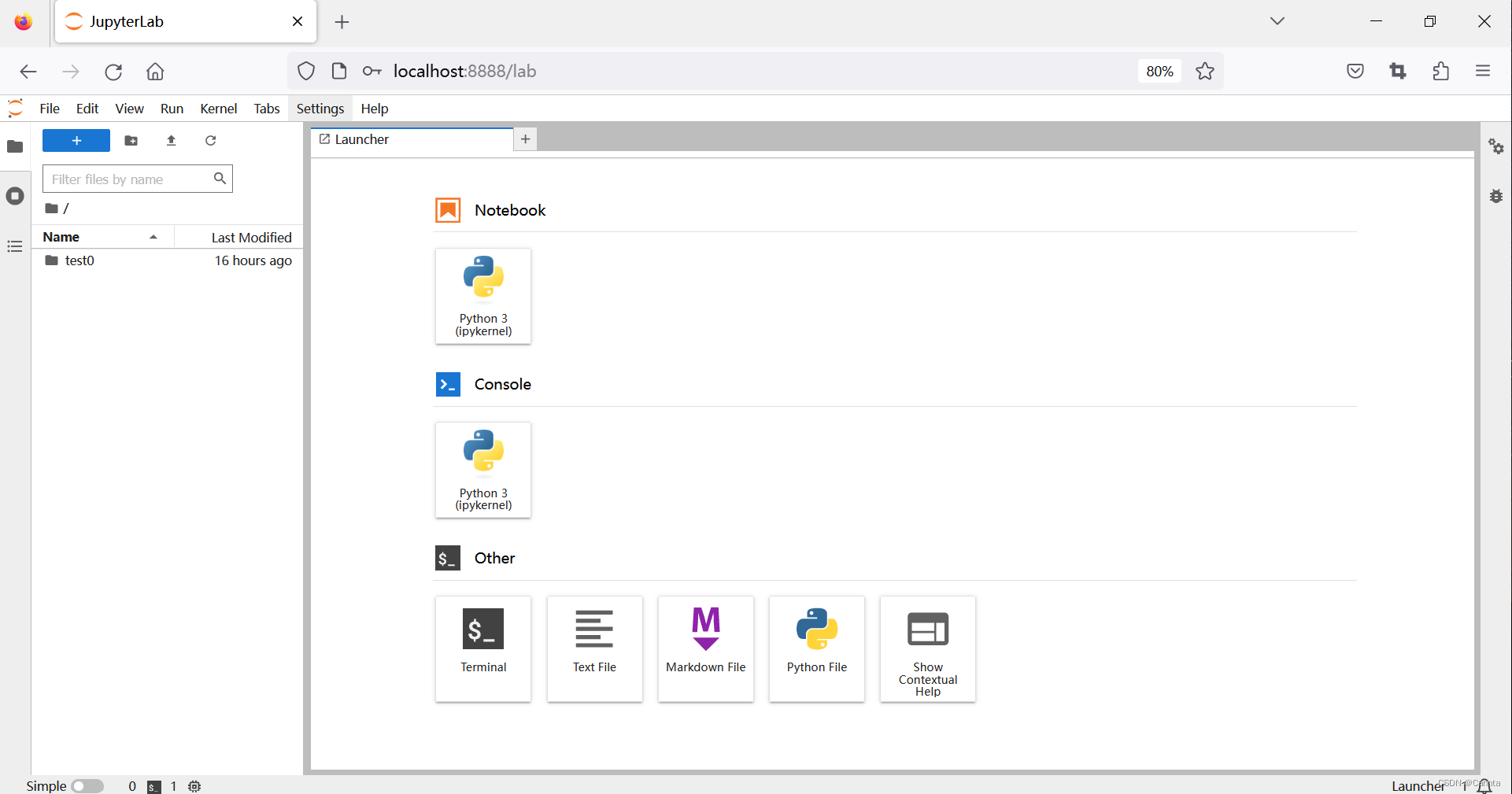Image resolution: width=1512 pixels, height=794 pixels.
Task: Expand the Firefox tab list dropdown
Action: pos(1277,21)
